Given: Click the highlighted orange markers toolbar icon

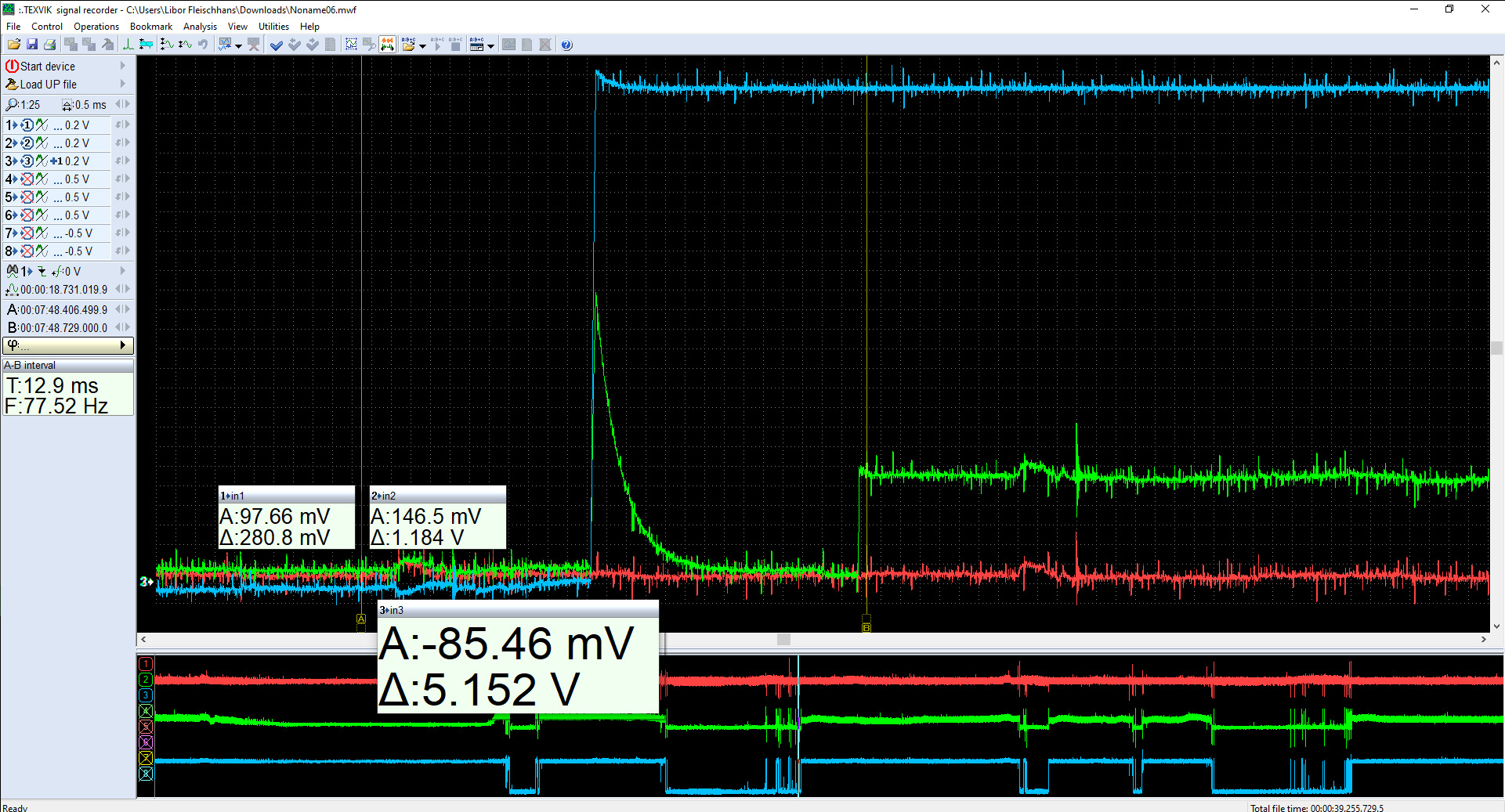Looking at the screenshot, I should (387, 45).
